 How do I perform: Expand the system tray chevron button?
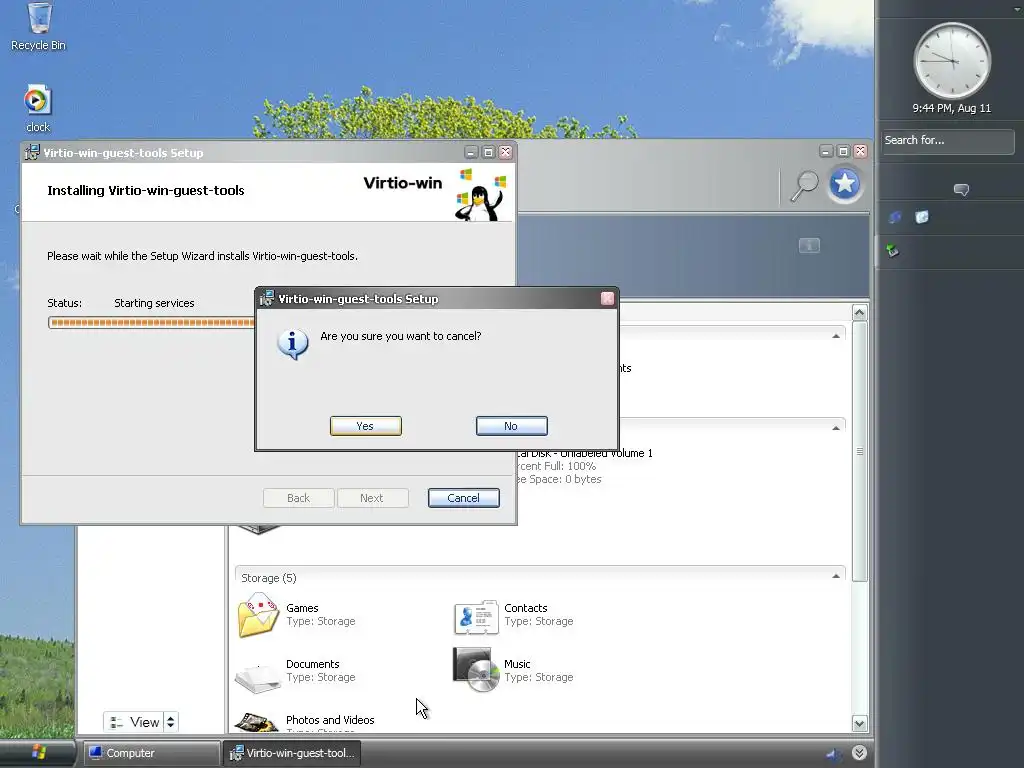point(859,753)
